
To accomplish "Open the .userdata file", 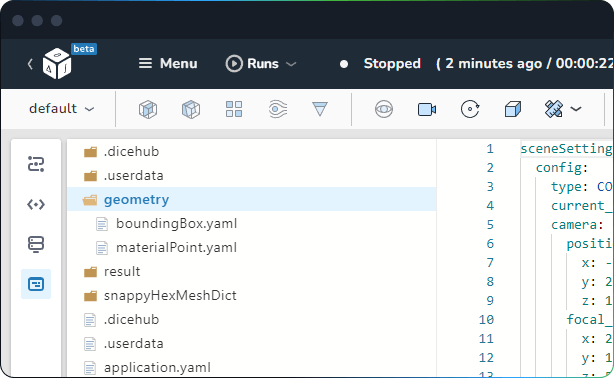I will tap(251, 343).
